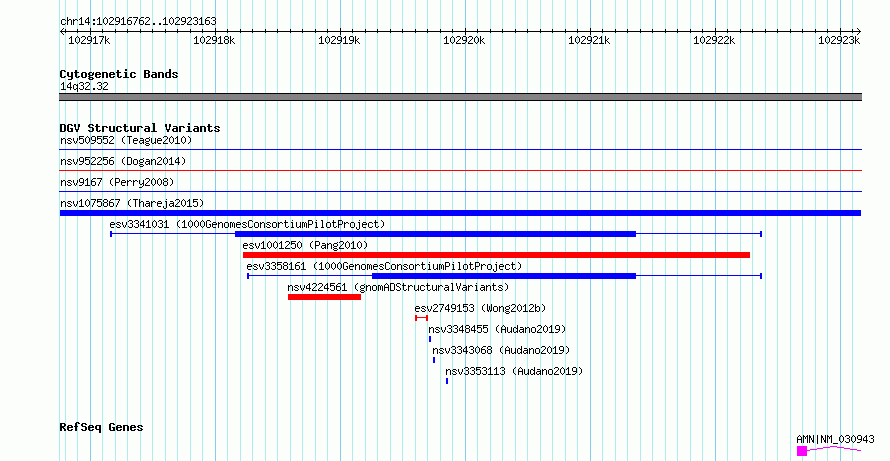Click the long red esv1001250 variant bar
Image resolution: width=890 pixels, height=461 pixels.
tap(496, 255)
